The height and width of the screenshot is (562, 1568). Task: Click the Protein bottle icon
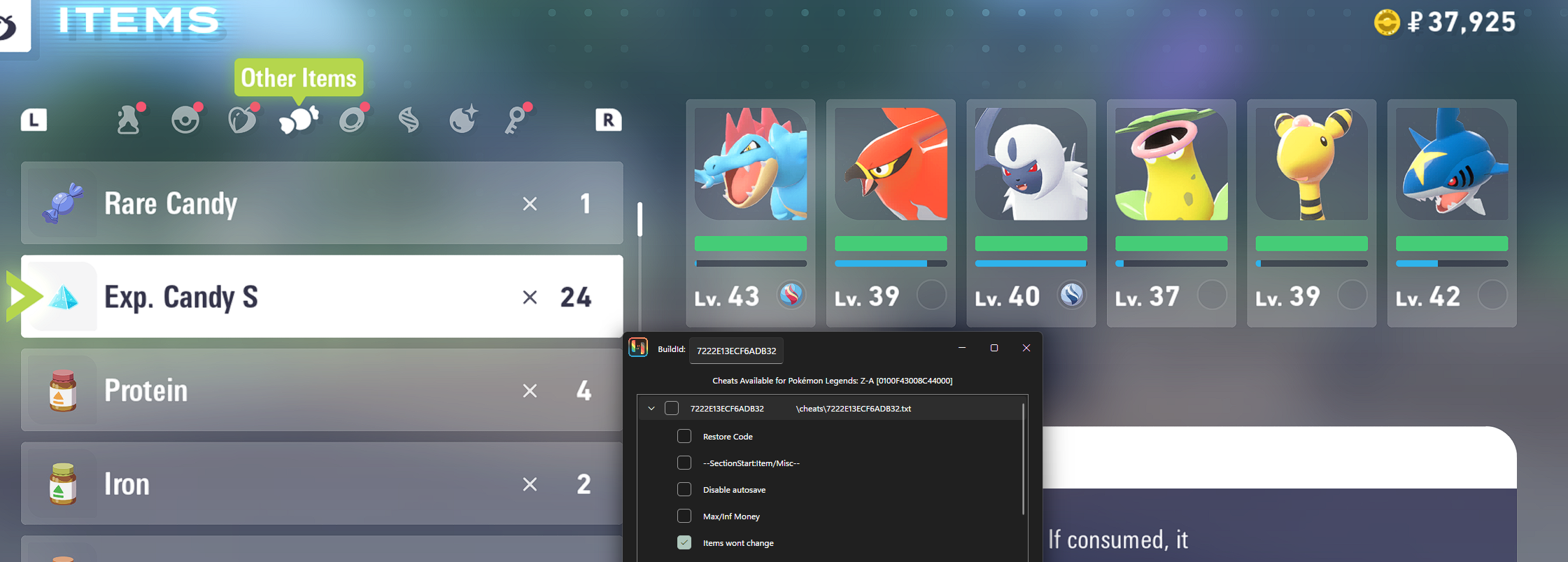tap(63, 390)
